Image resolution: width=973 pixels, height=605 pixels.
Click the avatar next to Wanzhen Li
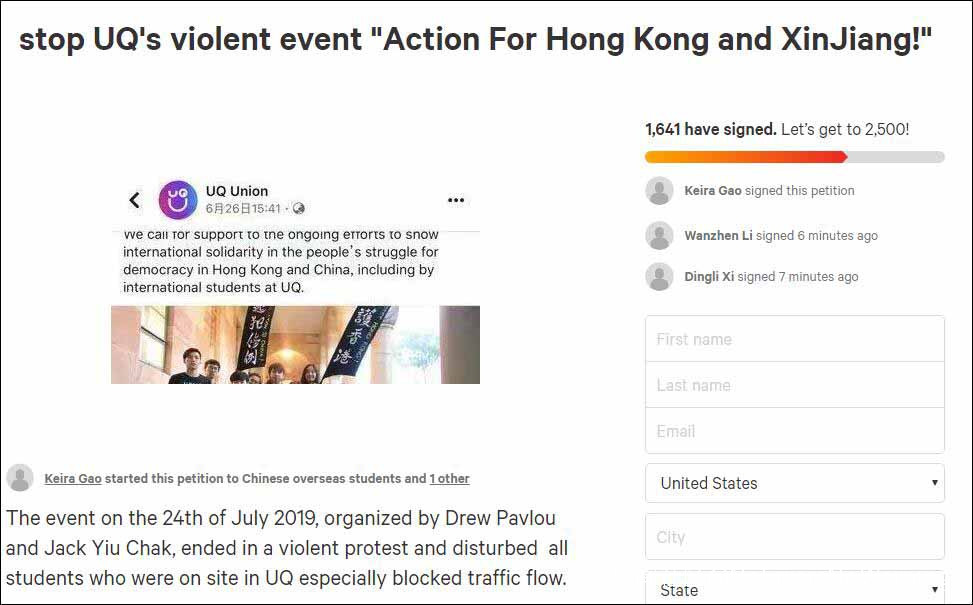click(659, 236)
